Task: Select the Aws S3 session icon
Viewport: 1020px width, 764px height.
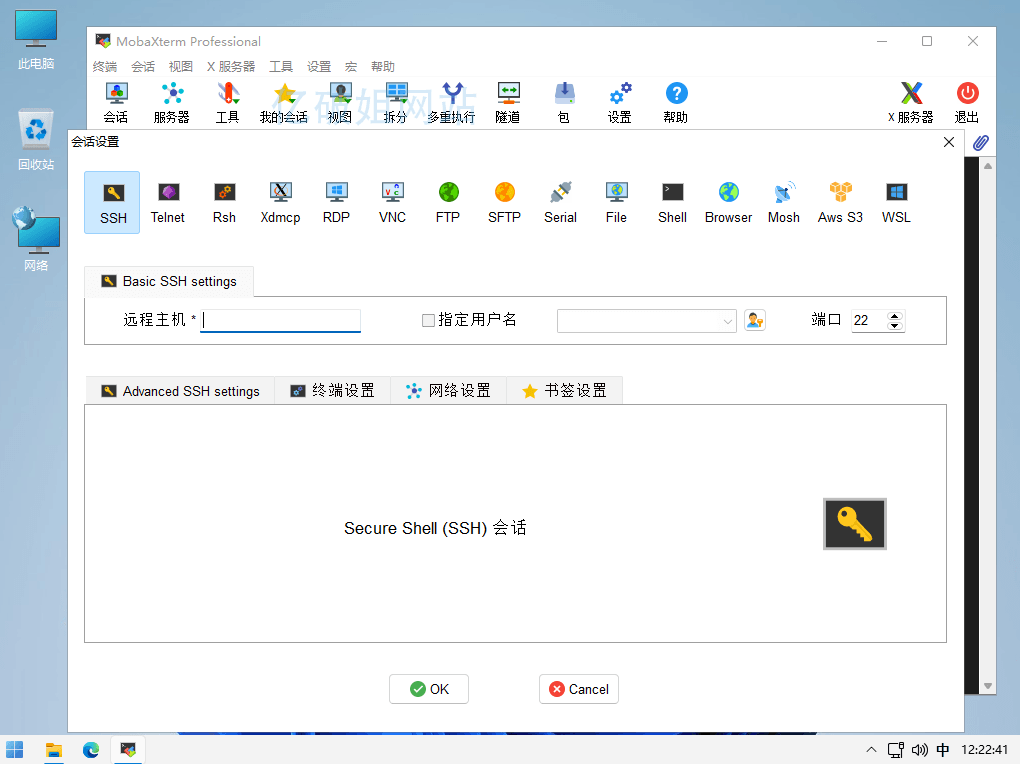Action: pyautogui.click(x=840, y=202)
